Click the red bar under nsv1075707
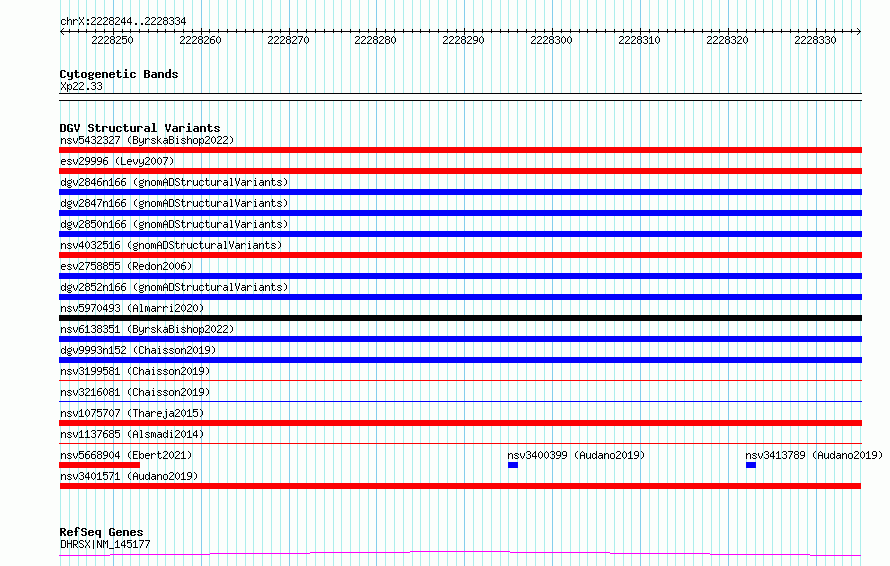This screenshot has height=566, width=890. (x=460, y=423)
